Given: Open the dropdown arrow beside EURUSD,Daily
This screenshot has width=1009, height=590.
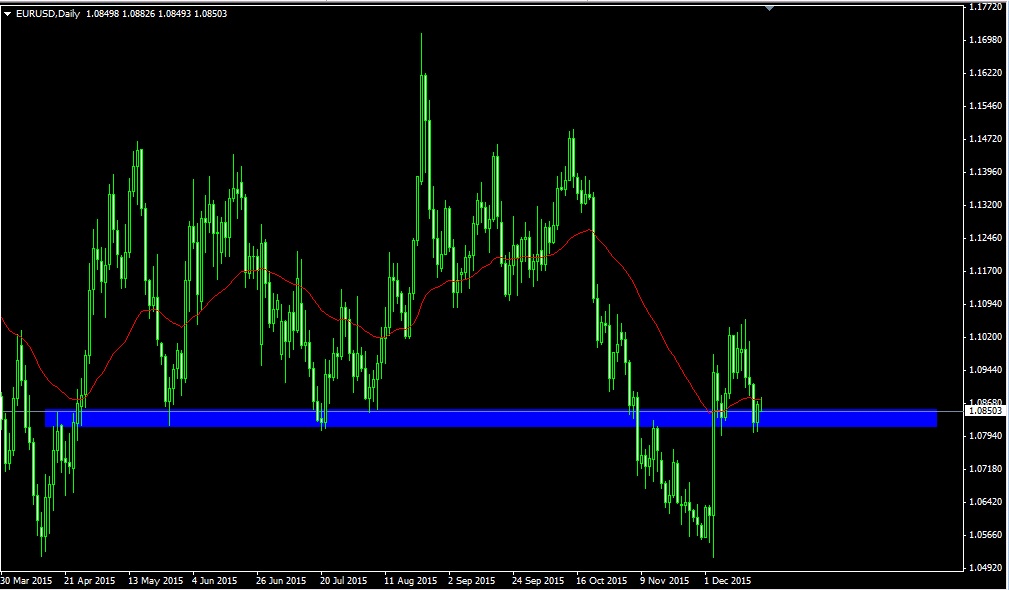Looking at the screenshot, I should pyautogui.click(x=7, y=14).
